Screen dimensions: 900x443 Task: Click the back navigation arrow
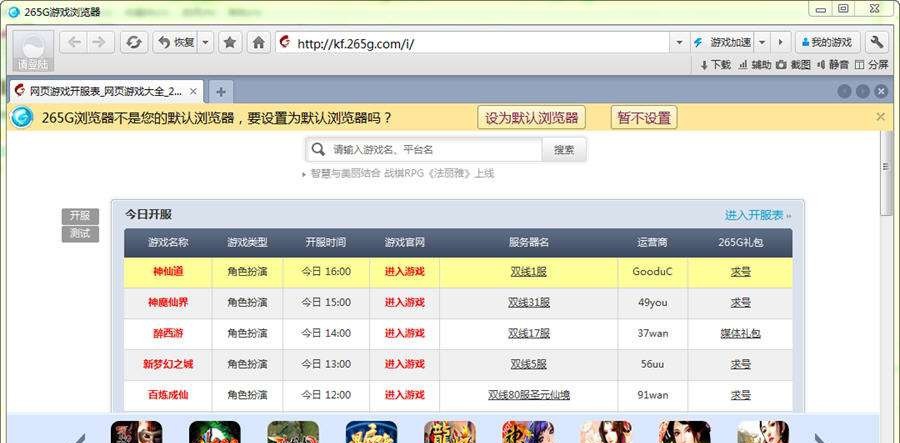tap(75, 42)
